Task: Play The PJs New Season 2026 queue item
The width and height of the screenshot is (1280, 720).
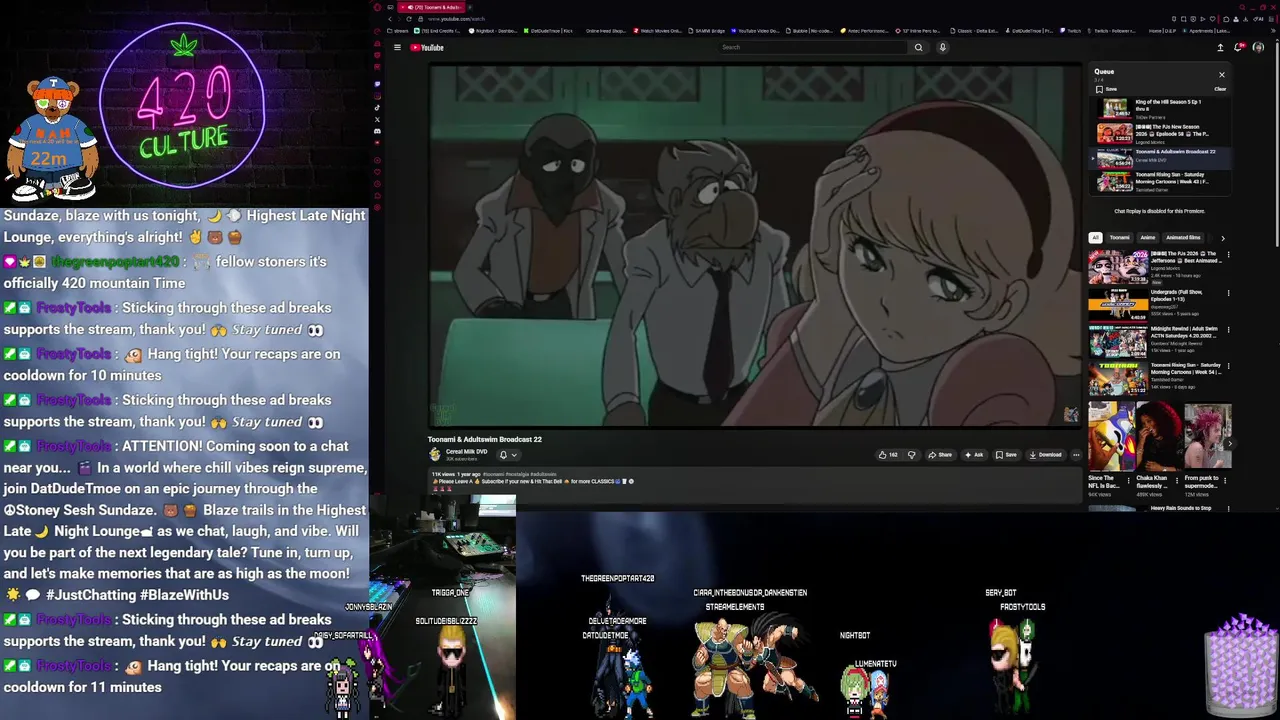Action: (1160, 133)
